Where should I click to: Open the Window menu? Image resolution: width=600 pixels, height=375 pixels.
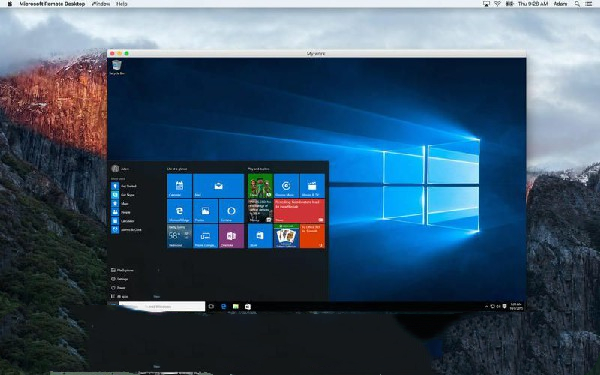[x=101, y=4]
